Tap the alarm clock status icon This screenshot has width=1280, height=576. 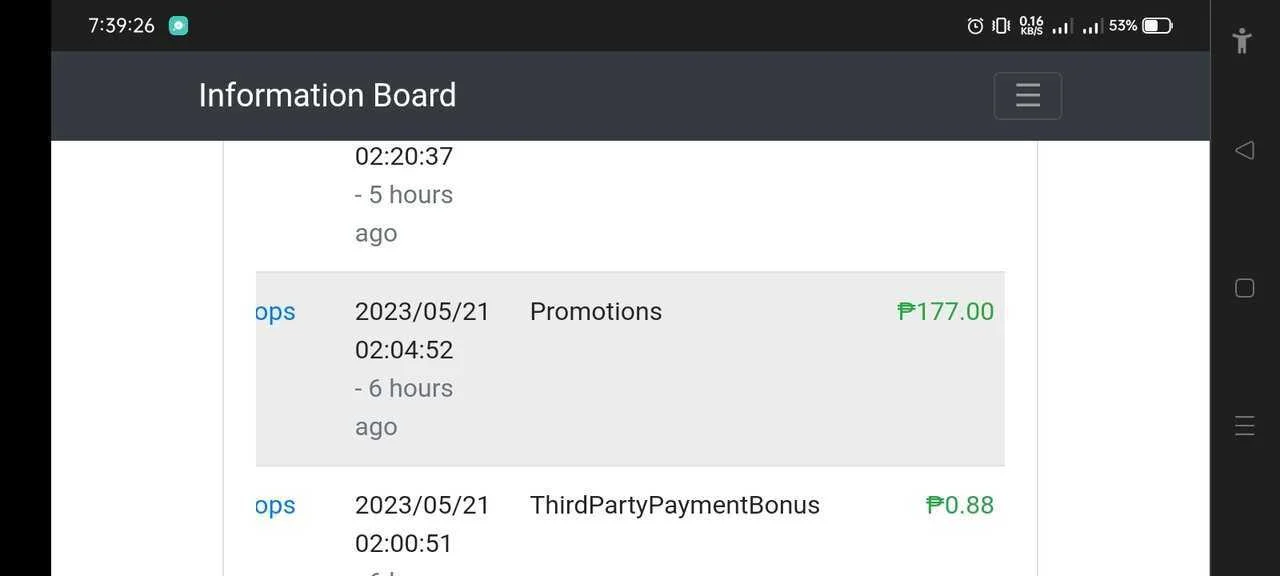pos(975,26)
